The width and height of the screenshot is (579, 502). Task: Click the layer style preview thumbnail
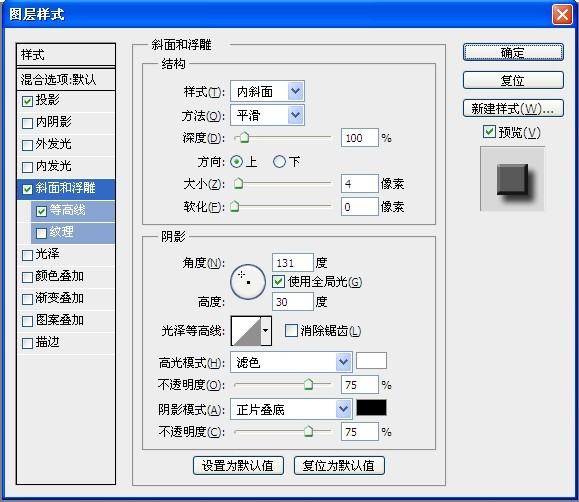pyautogui.click(x=512, y=179)
